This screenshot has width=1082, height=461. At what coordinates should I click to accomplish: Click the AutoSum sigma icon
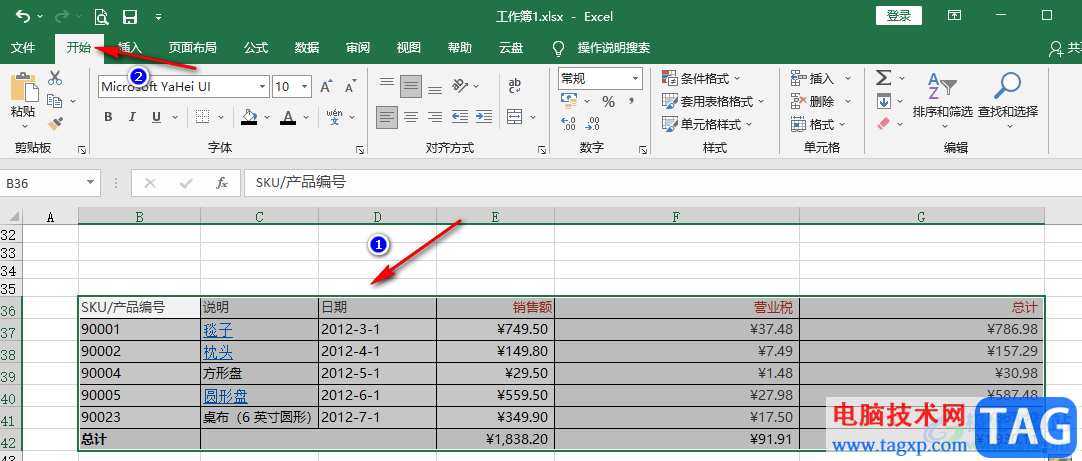[884, 78]
